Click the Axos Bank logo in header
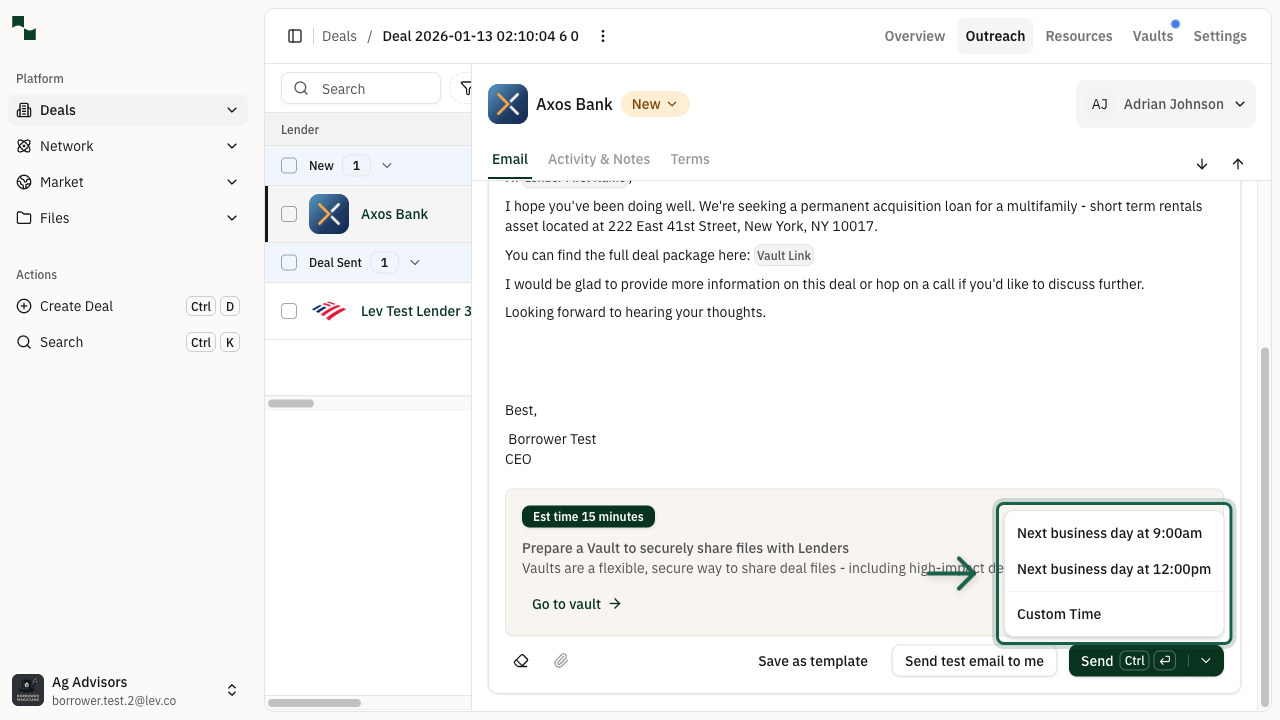The image size is (1280, 720). point(508,104)
